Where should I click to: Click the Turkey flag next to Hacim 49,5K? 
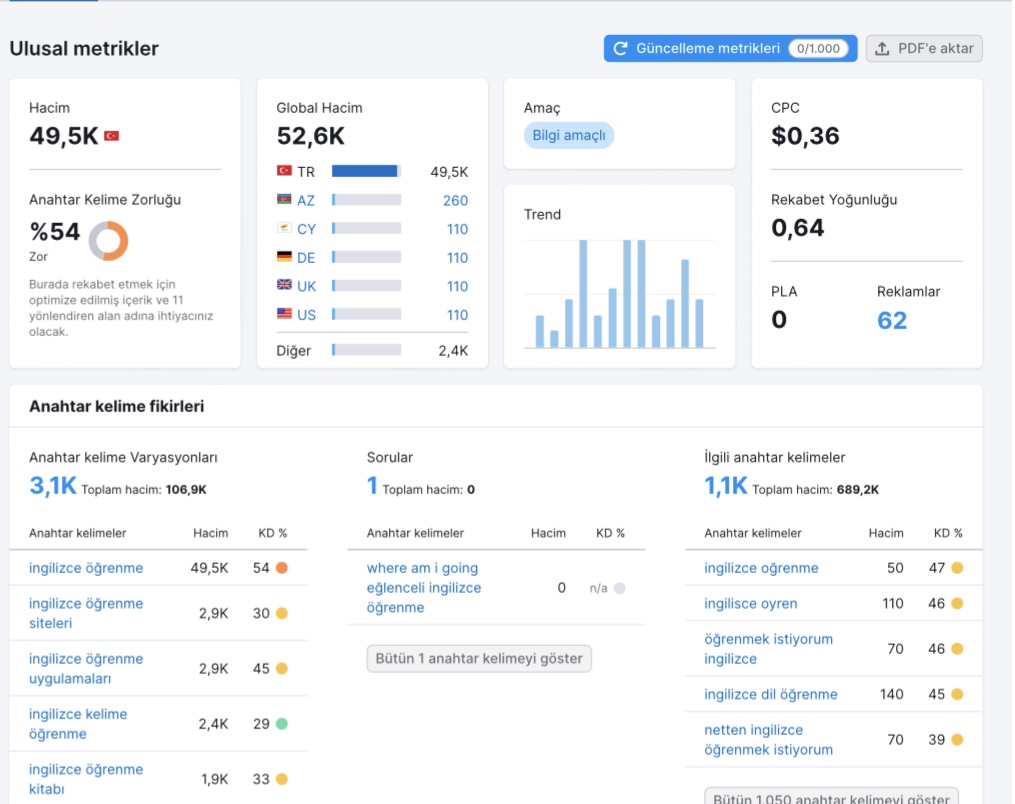click(x=112, y=136)
